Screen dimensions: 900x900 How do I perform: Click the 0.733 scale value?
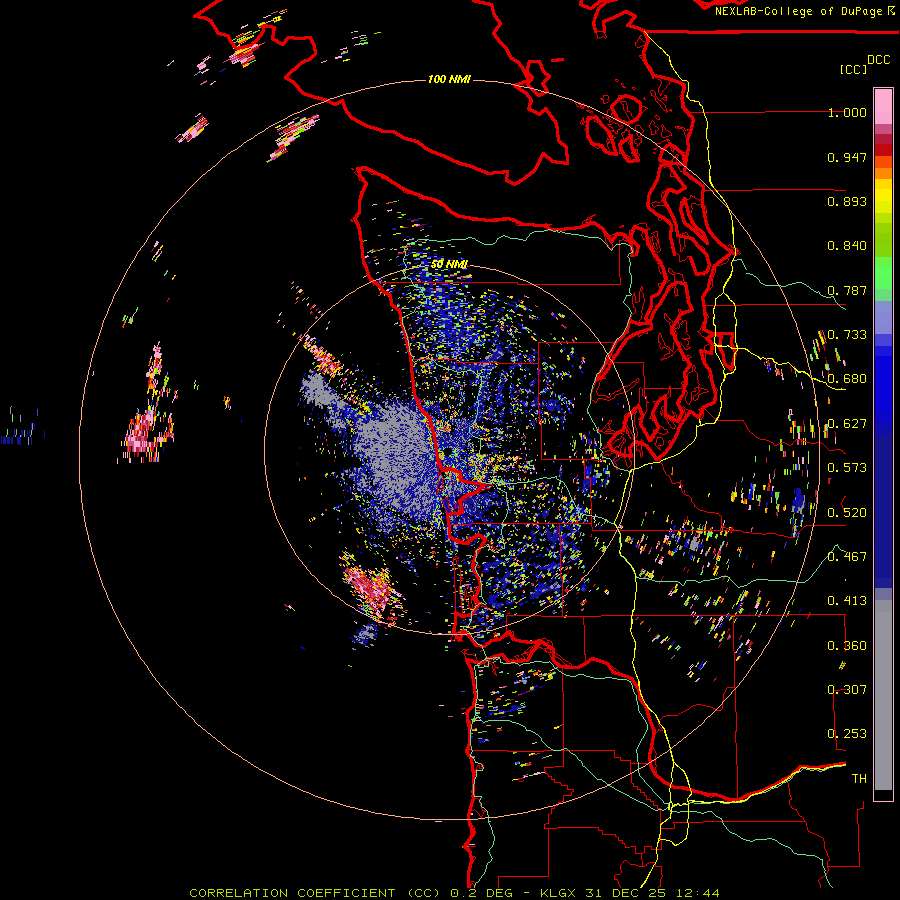847,335
